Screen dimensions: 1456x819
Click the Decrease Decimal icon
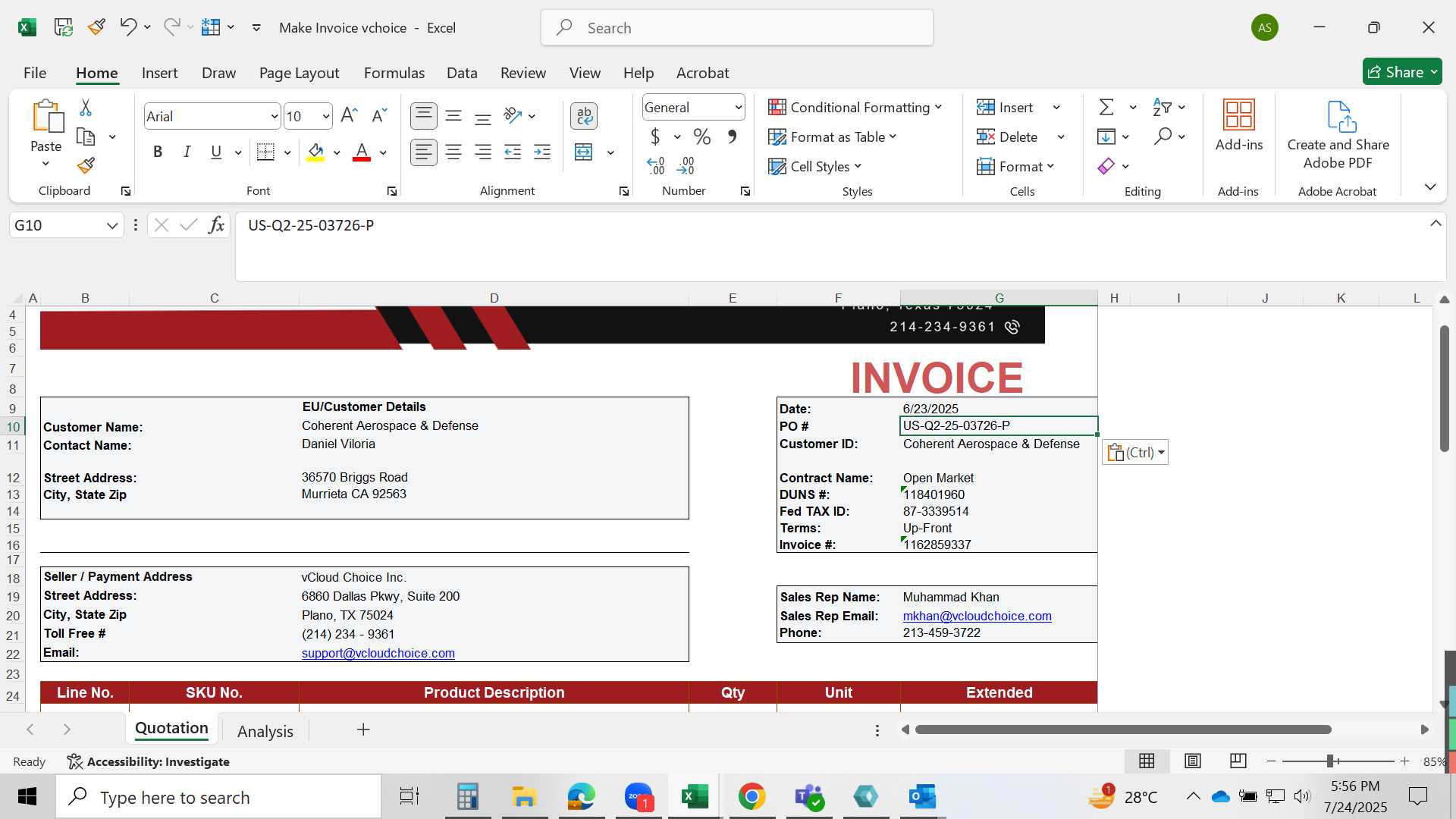point(686,165)
